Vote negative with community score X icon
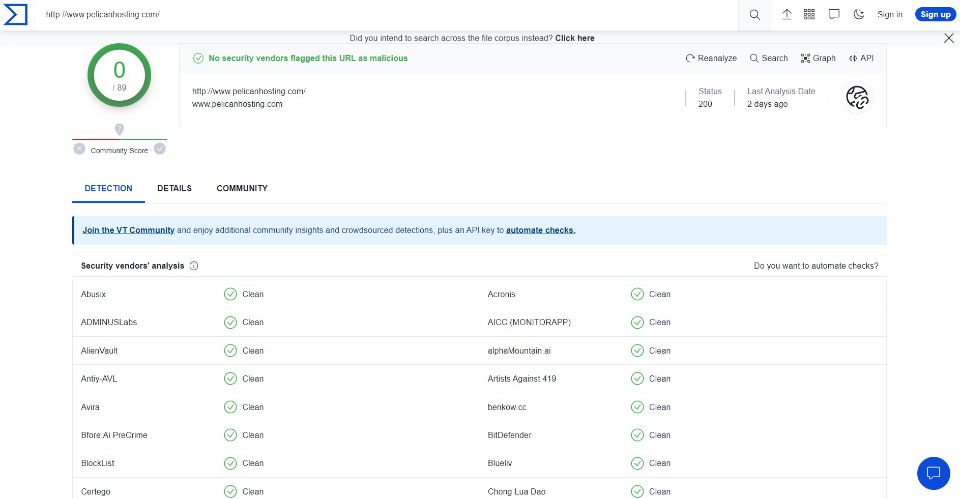Viewport: 960px width, 499px height. point(79,148)
